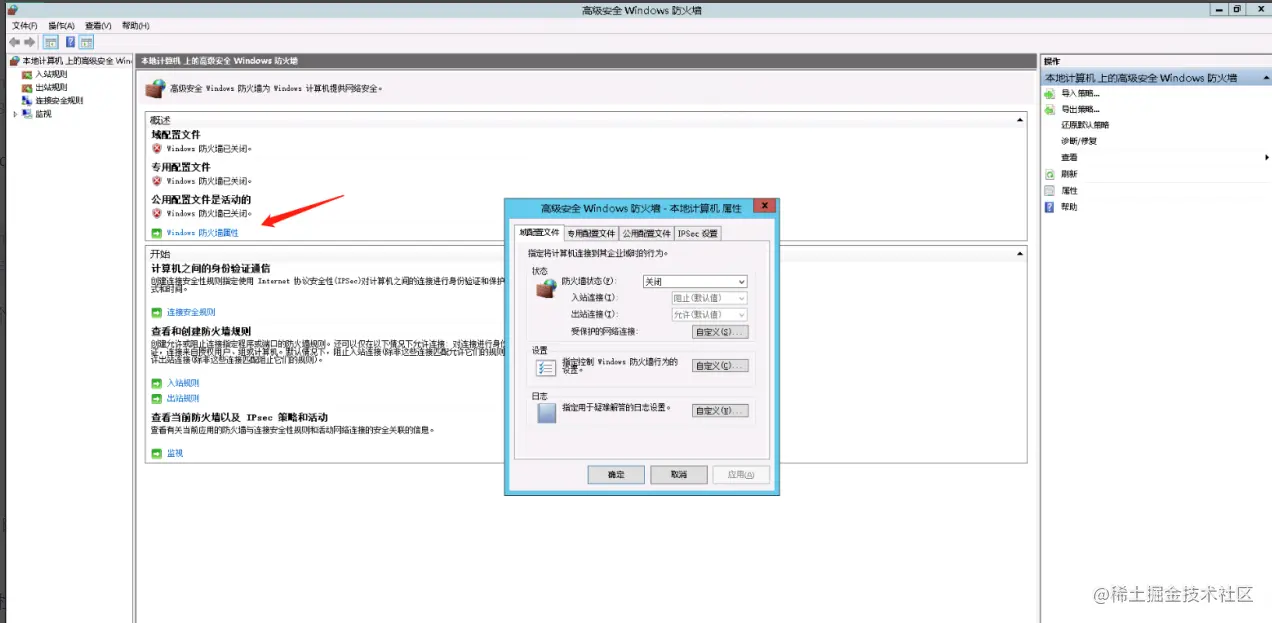Select 入站规则 text in the left tree
Viewport: 1272px width, 623px height.
click(51, 74)
